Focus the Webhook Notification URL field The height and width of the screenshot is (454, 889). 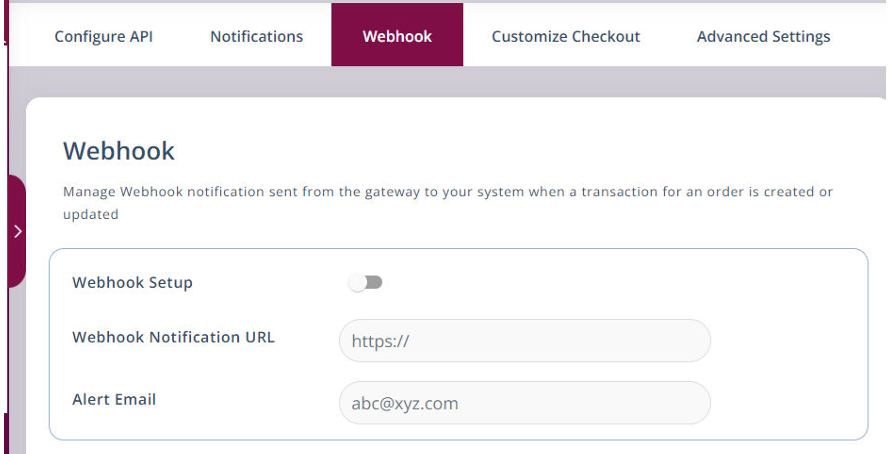click(524, 341)
